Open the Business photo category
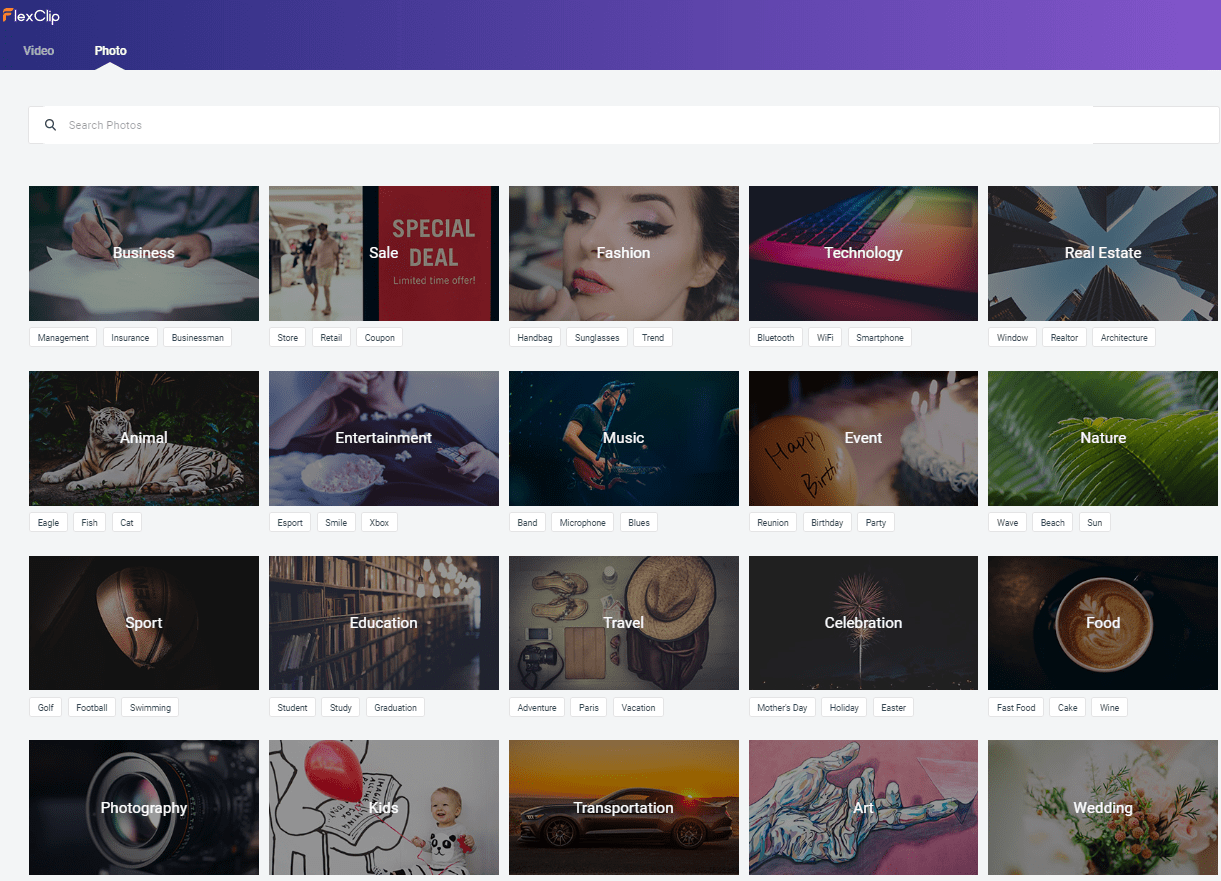 144,253
